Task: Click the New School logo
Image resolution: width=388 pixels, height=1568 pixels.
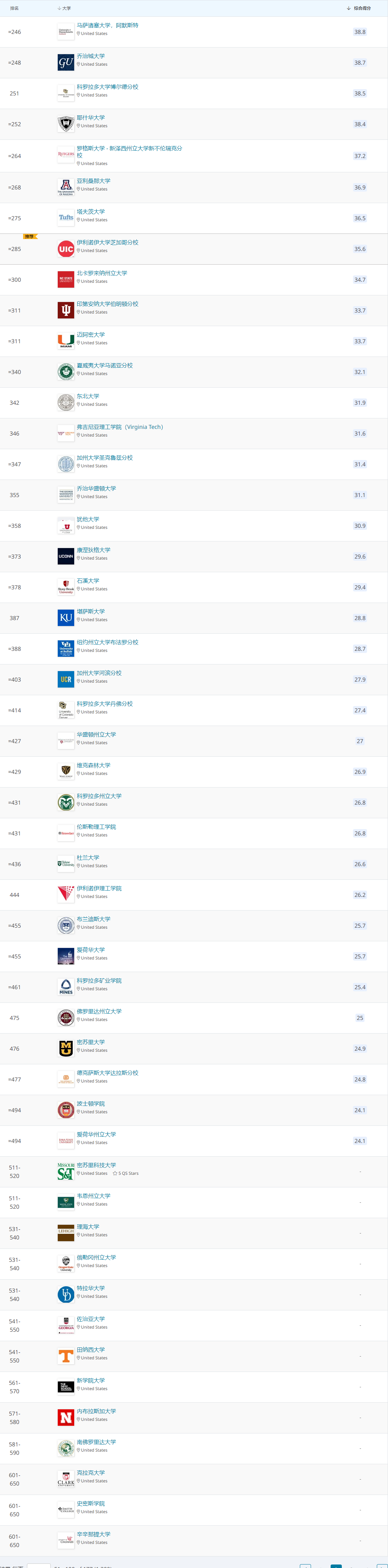Action: click(x=66, y=1387)
